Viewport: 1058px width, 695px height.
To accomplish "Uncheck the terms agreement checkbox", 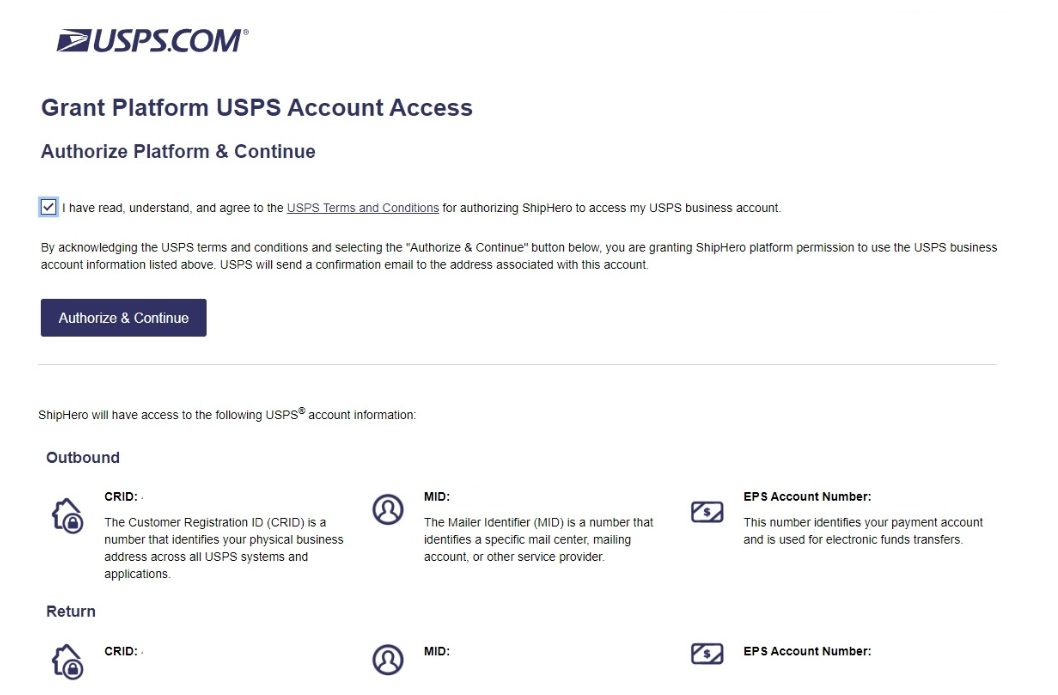I will pyautogui.click(x=49, y=207).
